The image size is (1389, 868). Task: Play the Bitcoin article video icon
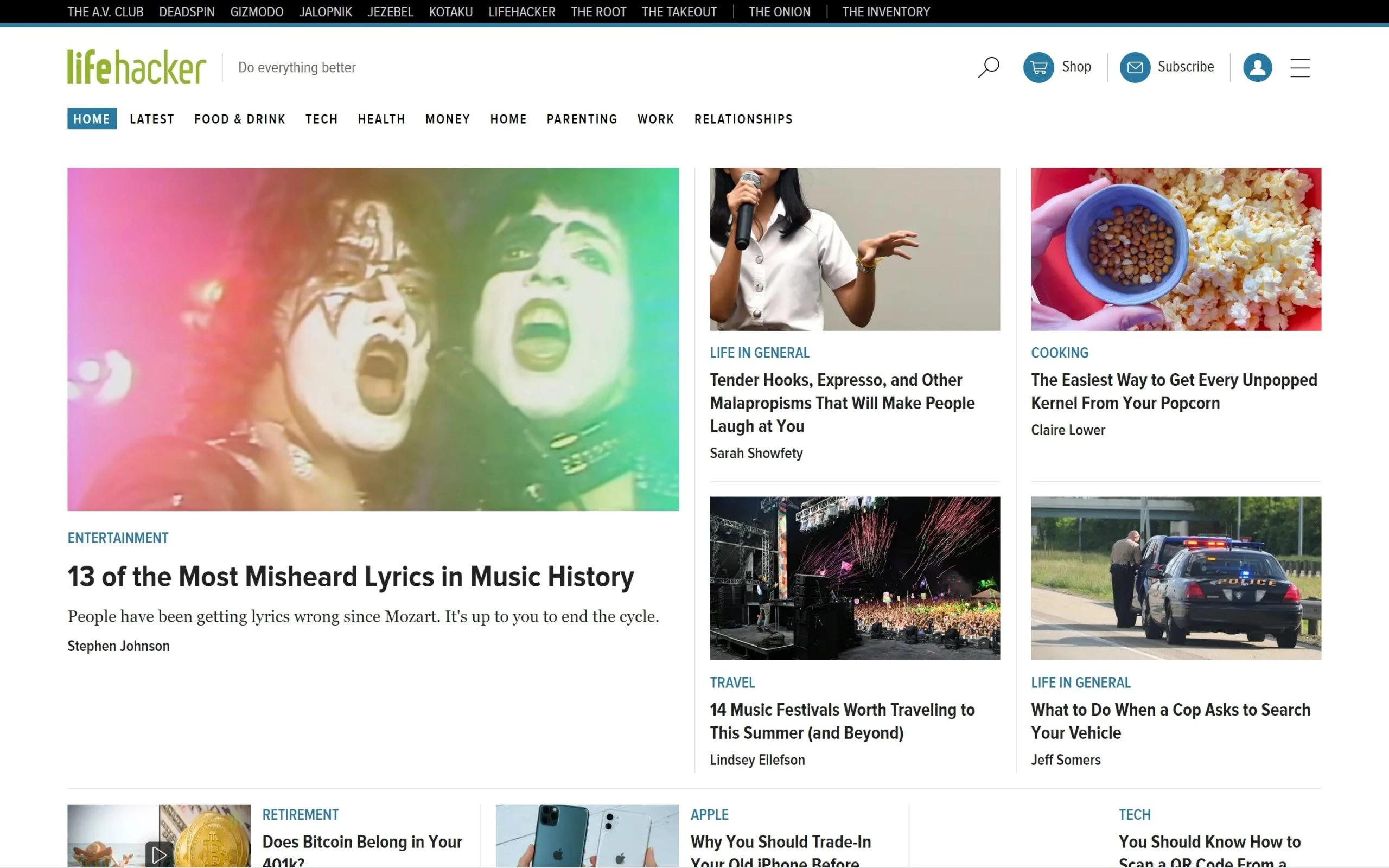tap(158, 855)
